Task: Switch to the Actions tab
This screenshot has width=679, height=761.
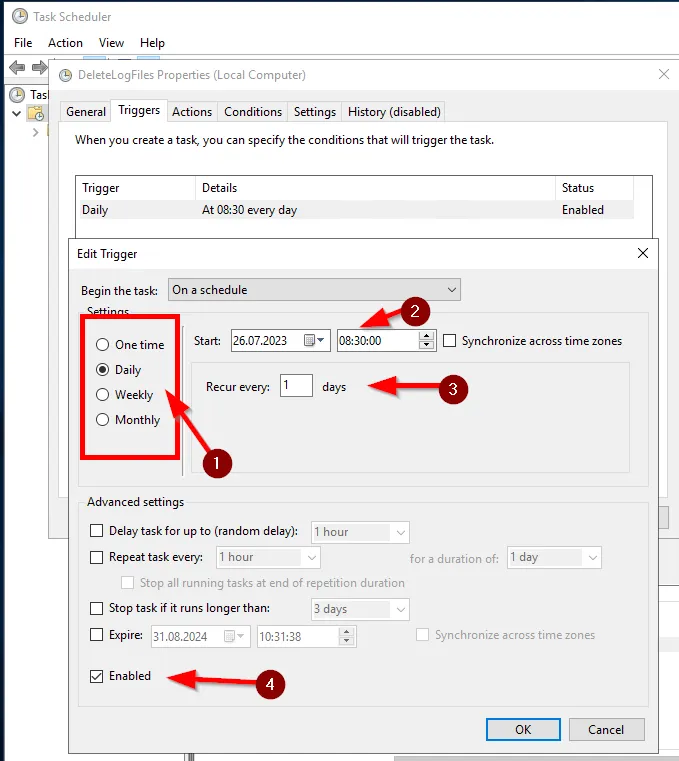Action: pyautogui.click(x=191, y=112)
